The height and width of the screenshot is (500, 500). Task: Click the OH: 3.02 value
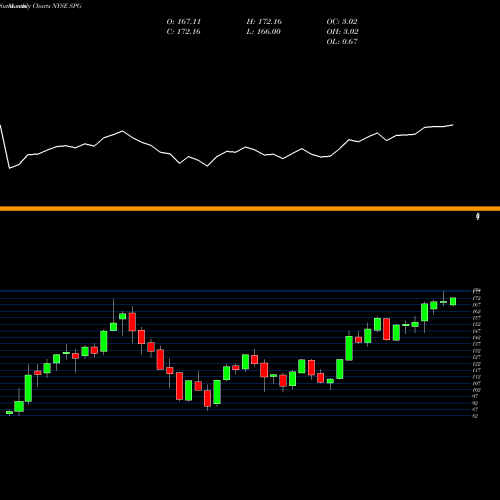click(x=342, y=32)
